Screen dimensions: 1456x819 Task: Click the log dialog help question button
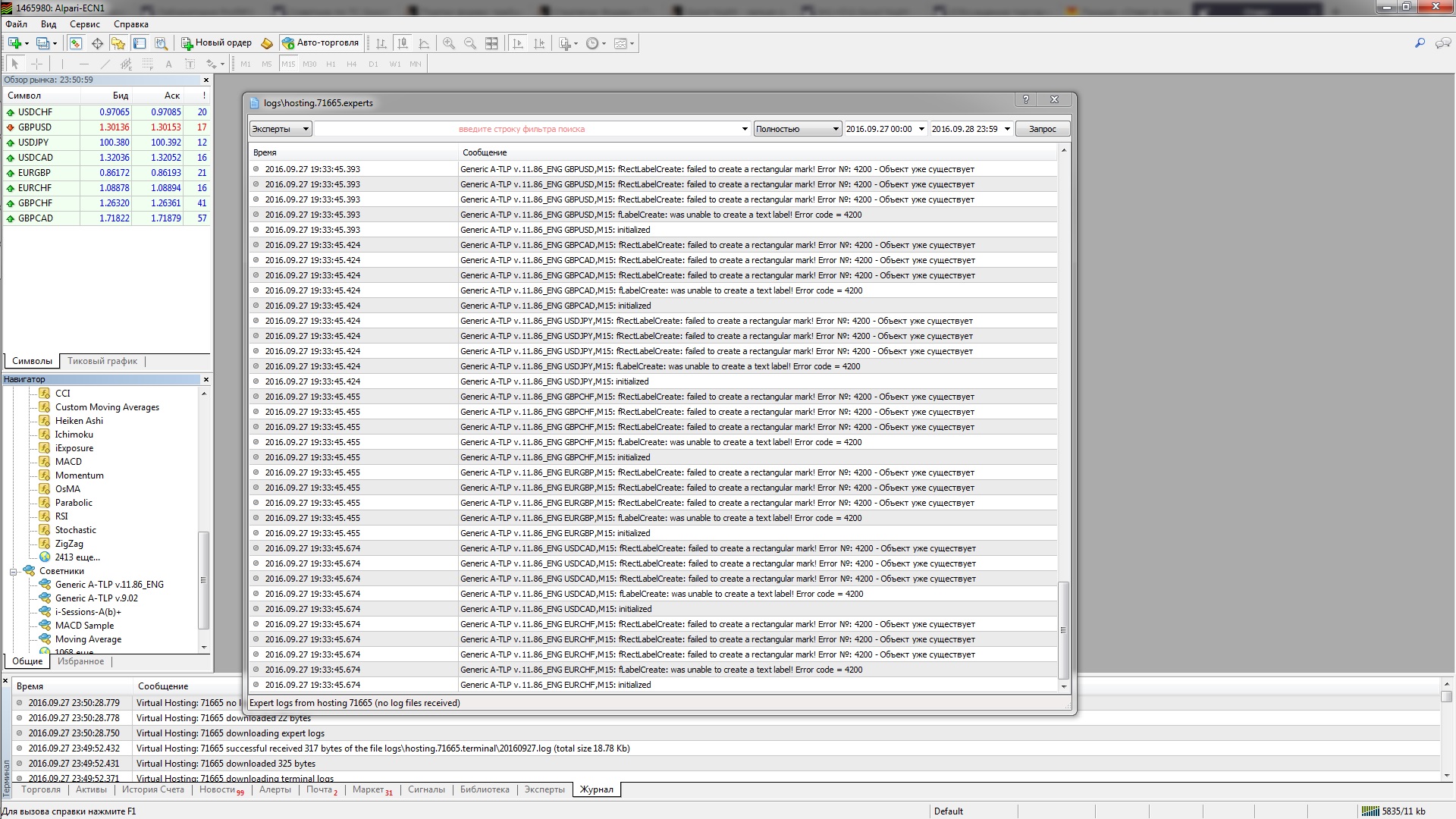(1026, 99)
